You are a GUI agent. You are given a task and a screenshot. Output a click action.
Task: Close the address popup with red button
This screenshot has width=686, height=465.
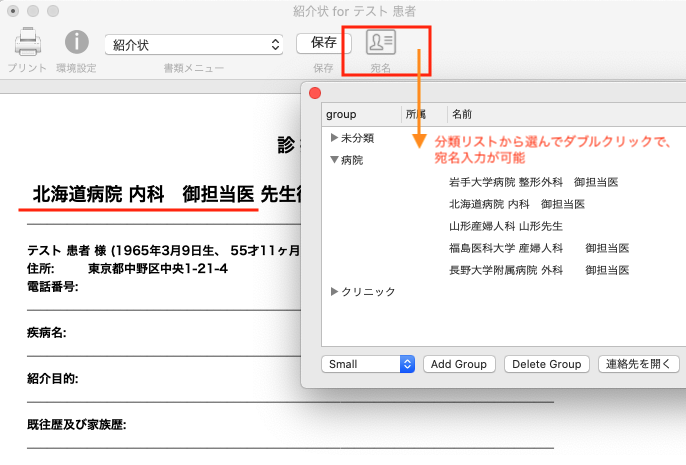[314, 94]
